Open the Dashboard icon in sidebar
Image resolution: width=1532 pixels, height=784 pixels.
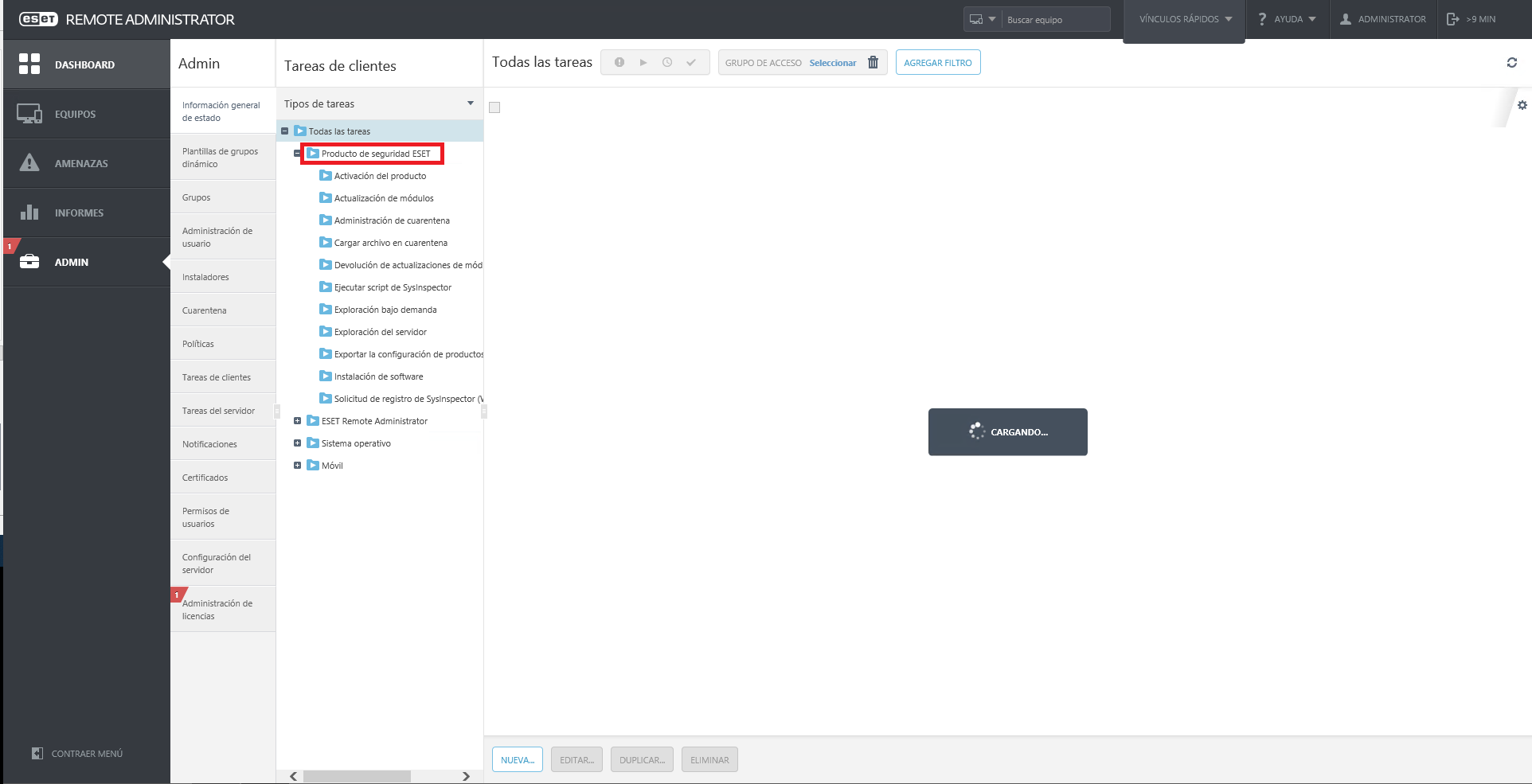(29, 64)
